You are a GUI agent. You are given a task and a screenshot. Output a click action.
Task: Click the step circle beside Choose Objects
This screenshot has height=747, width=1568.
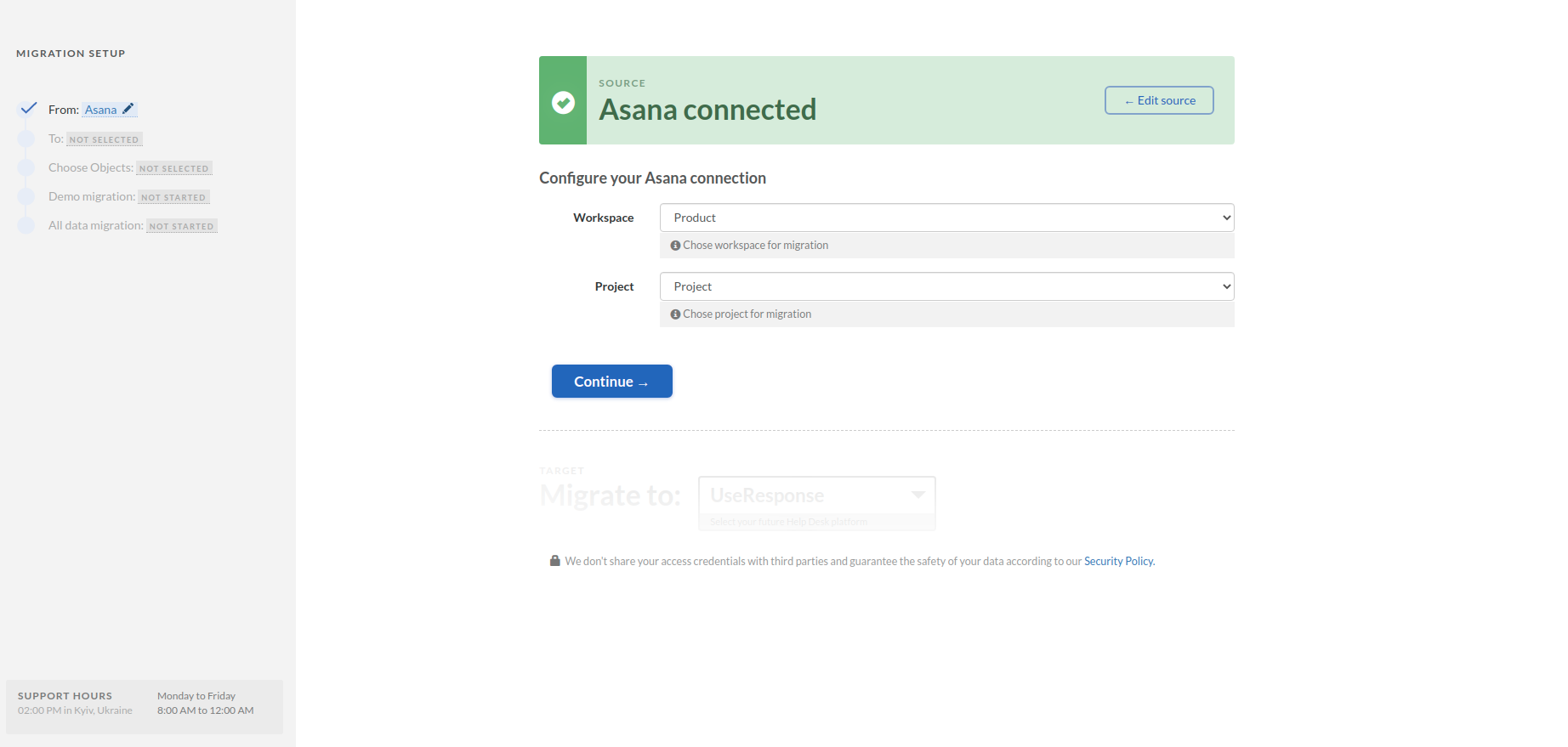click(26, 167)
